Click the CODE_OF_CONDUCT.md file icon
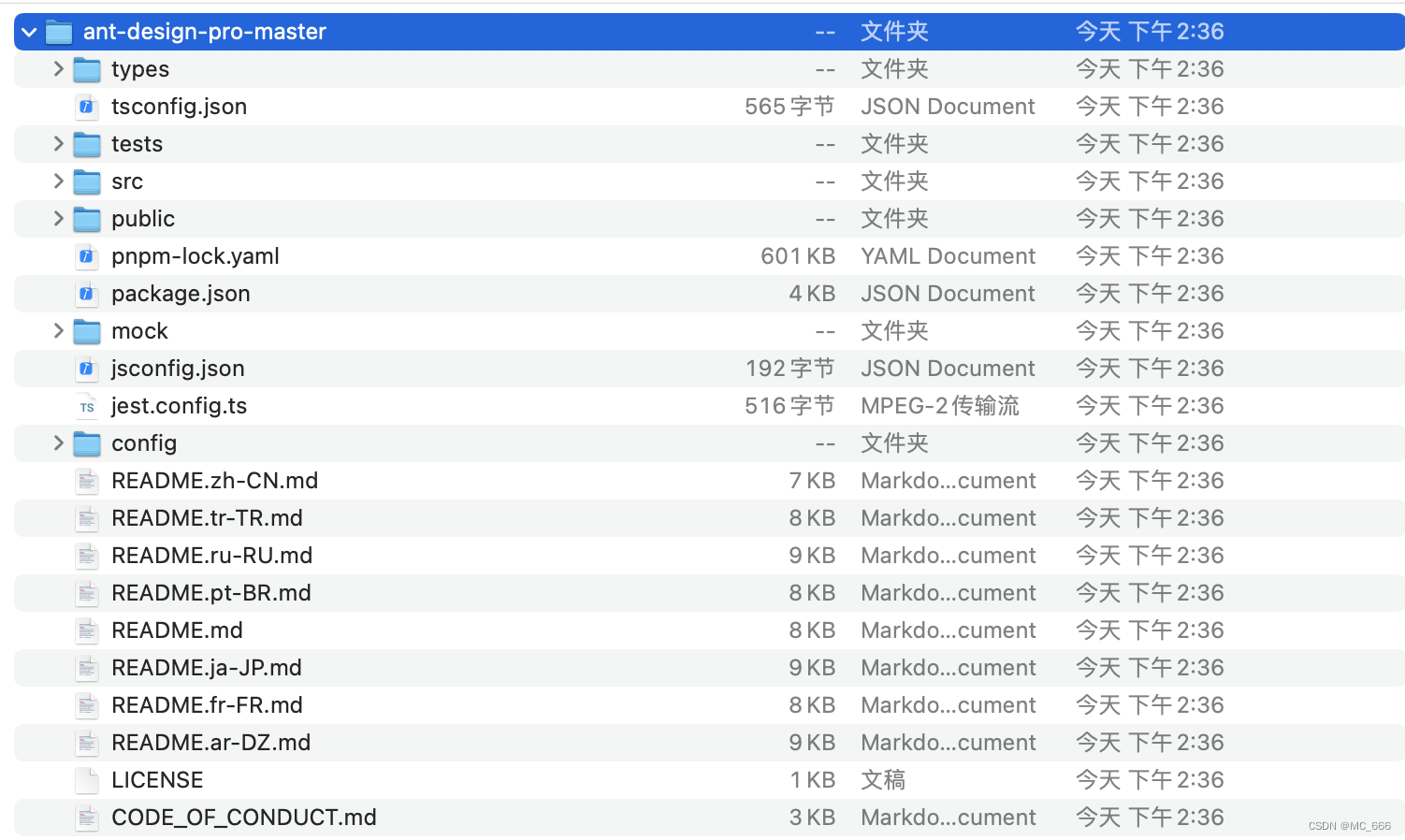Image resolution: width=1405 pixels, height=840 pixels. [x=87, y=818]
